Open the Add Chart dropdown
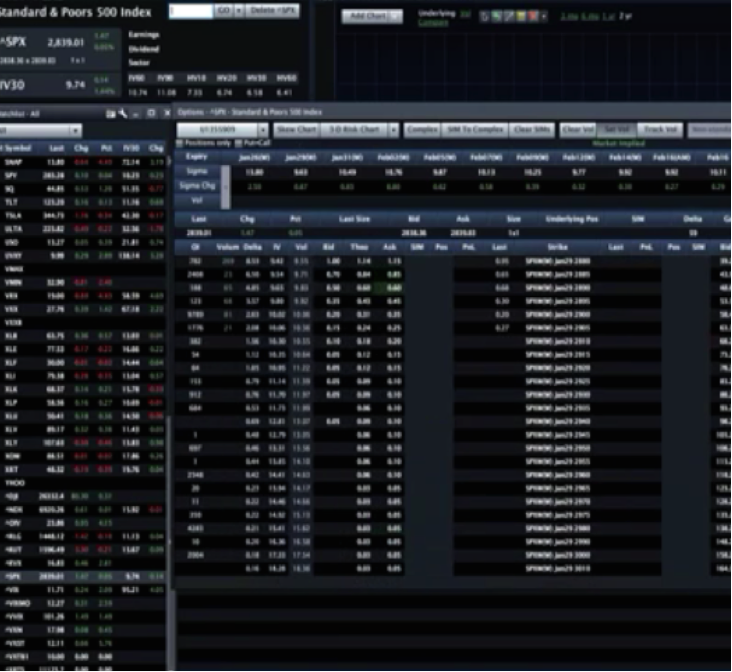Image resolution: width=732 pixels, height=672 pixels. pos(372,17)
